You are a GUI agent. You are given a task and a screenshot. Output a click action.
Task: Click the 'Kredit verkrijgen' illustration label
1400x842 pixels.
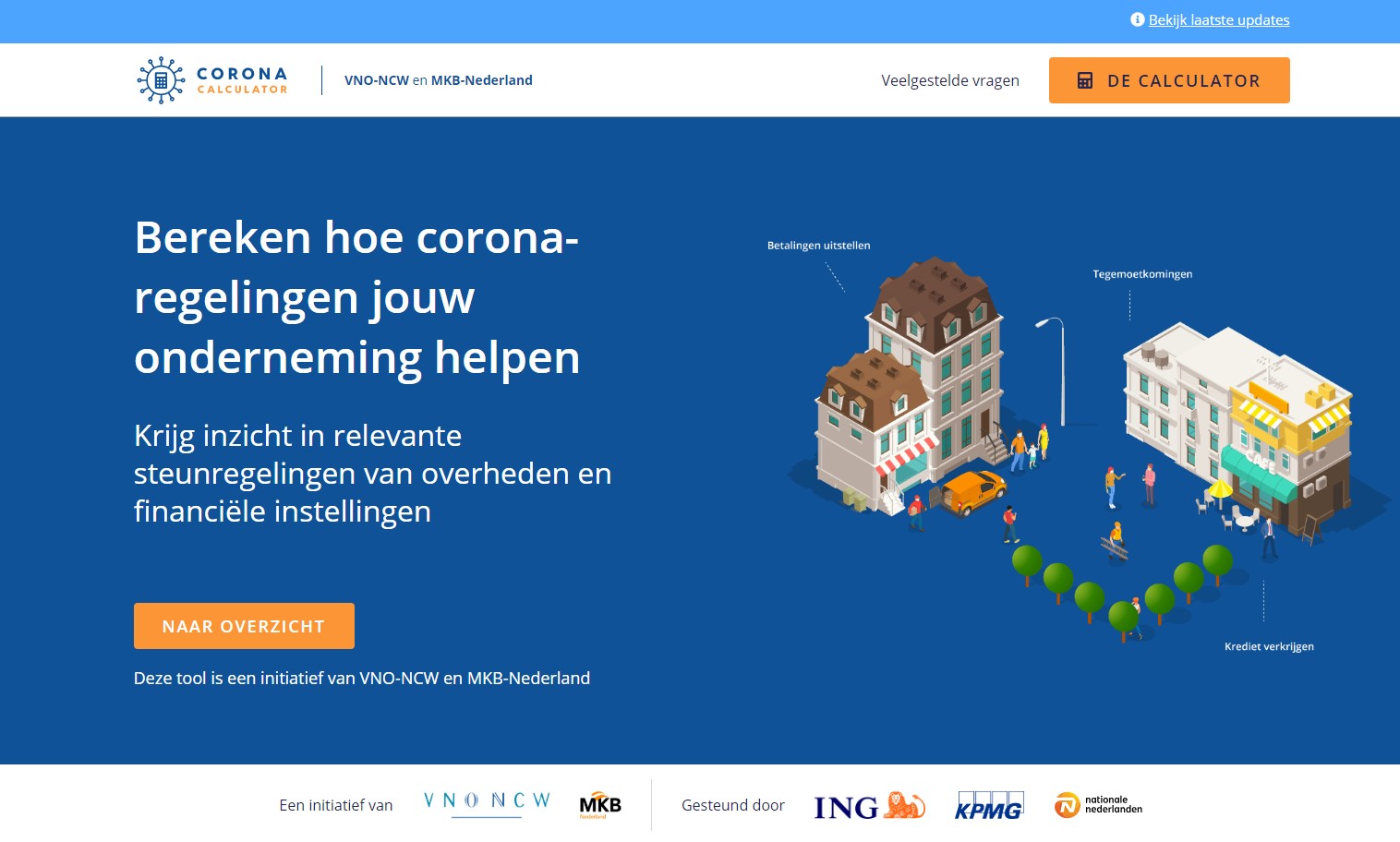click(x=1270, y=646)
